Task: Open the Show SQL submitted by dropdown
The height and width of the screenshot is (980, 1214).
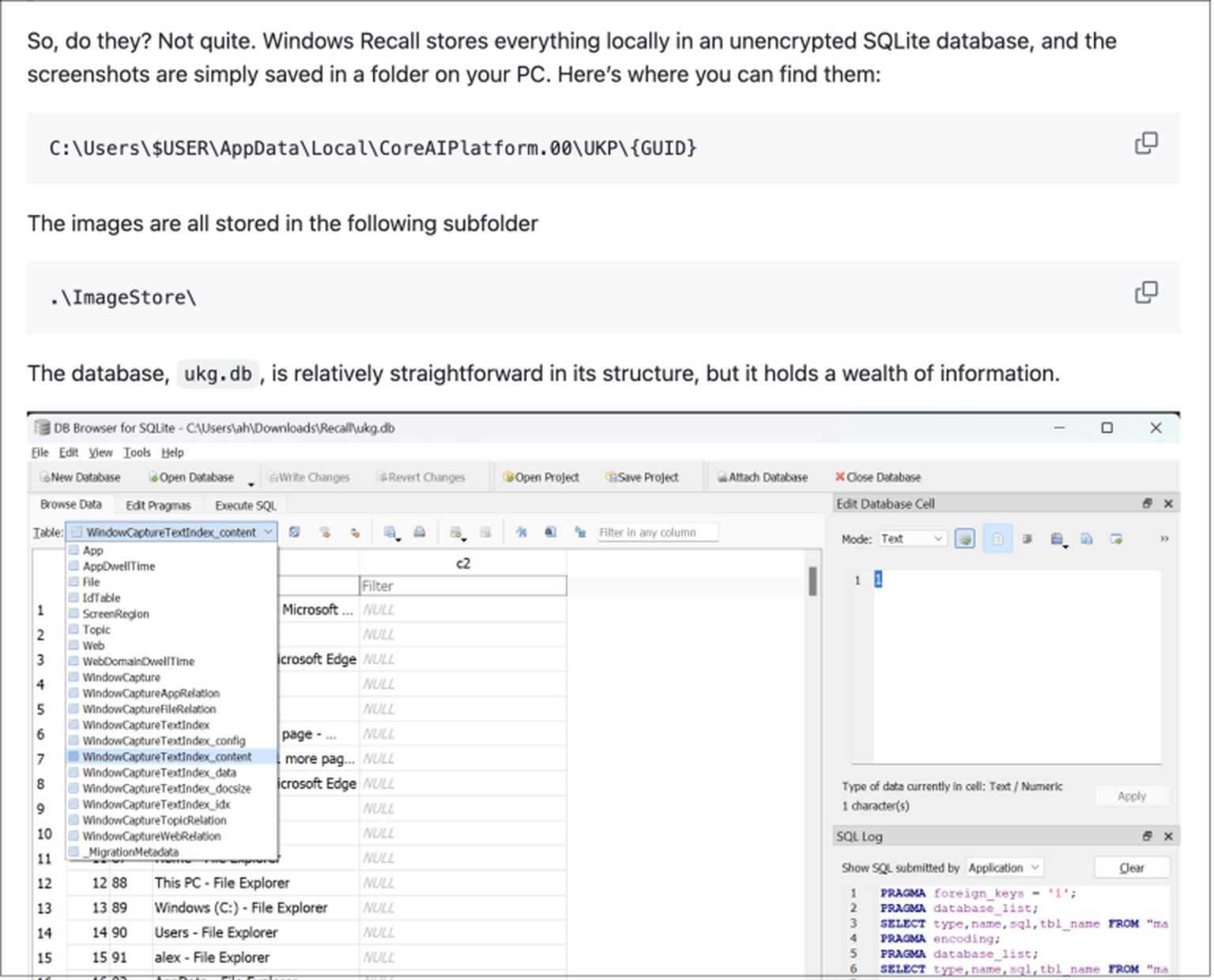Action: 1003,868
